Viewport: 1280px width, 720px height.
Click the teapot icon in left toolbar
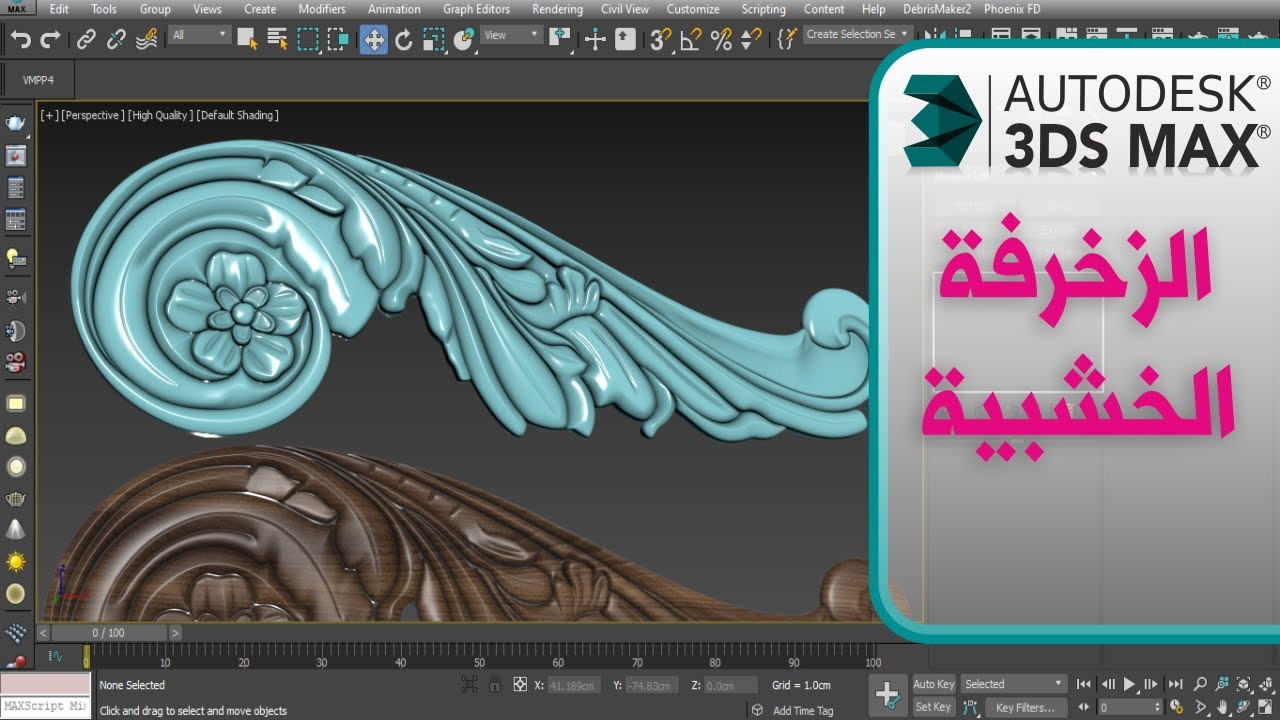[x=15, y=122]
